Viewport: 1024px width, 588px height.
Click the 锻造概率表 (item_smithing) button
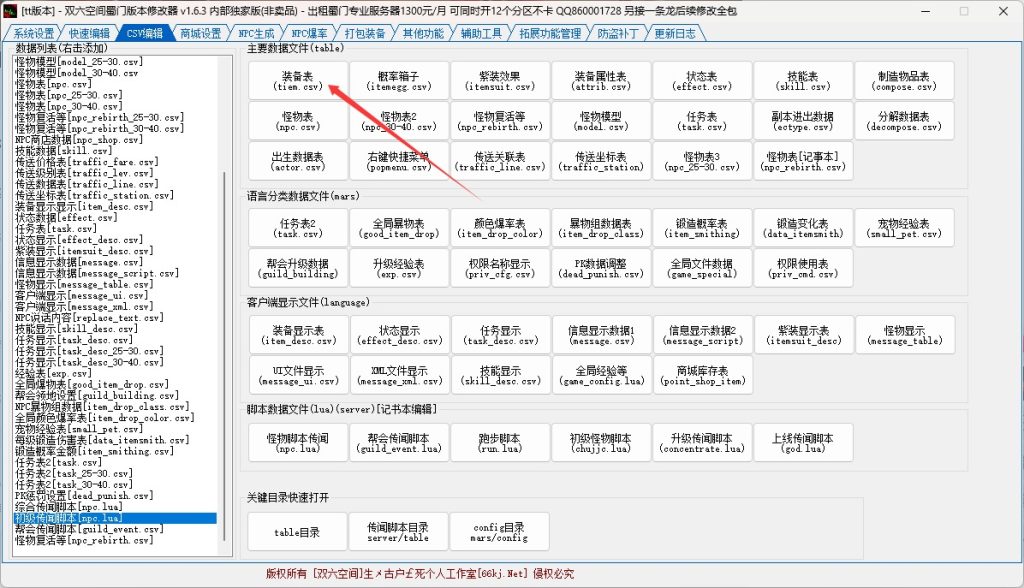[x=701, y=228]
